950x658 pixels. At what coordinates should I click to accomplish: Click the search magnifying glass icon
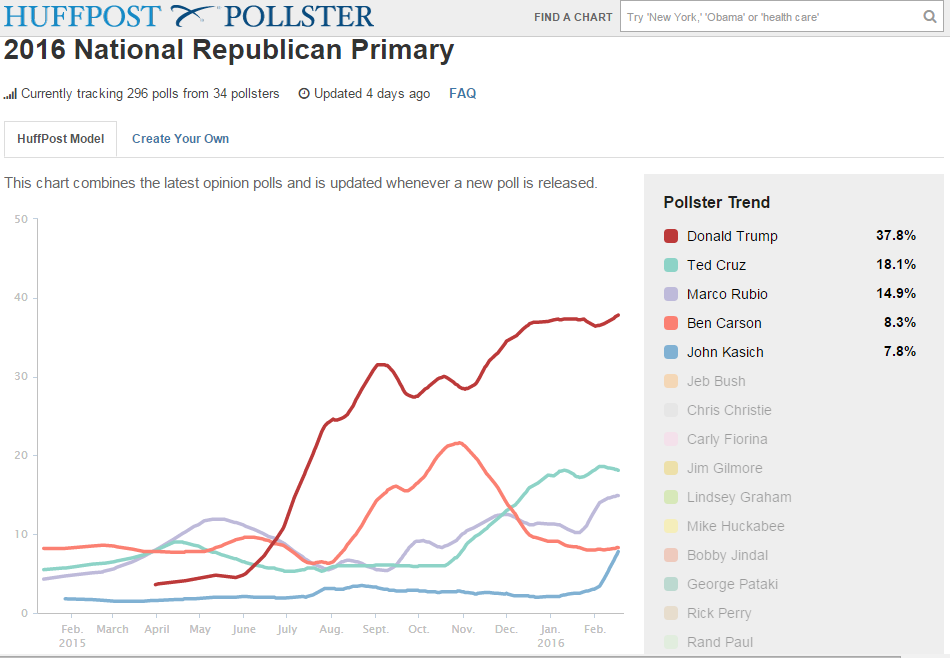click(x=929, y=17)
